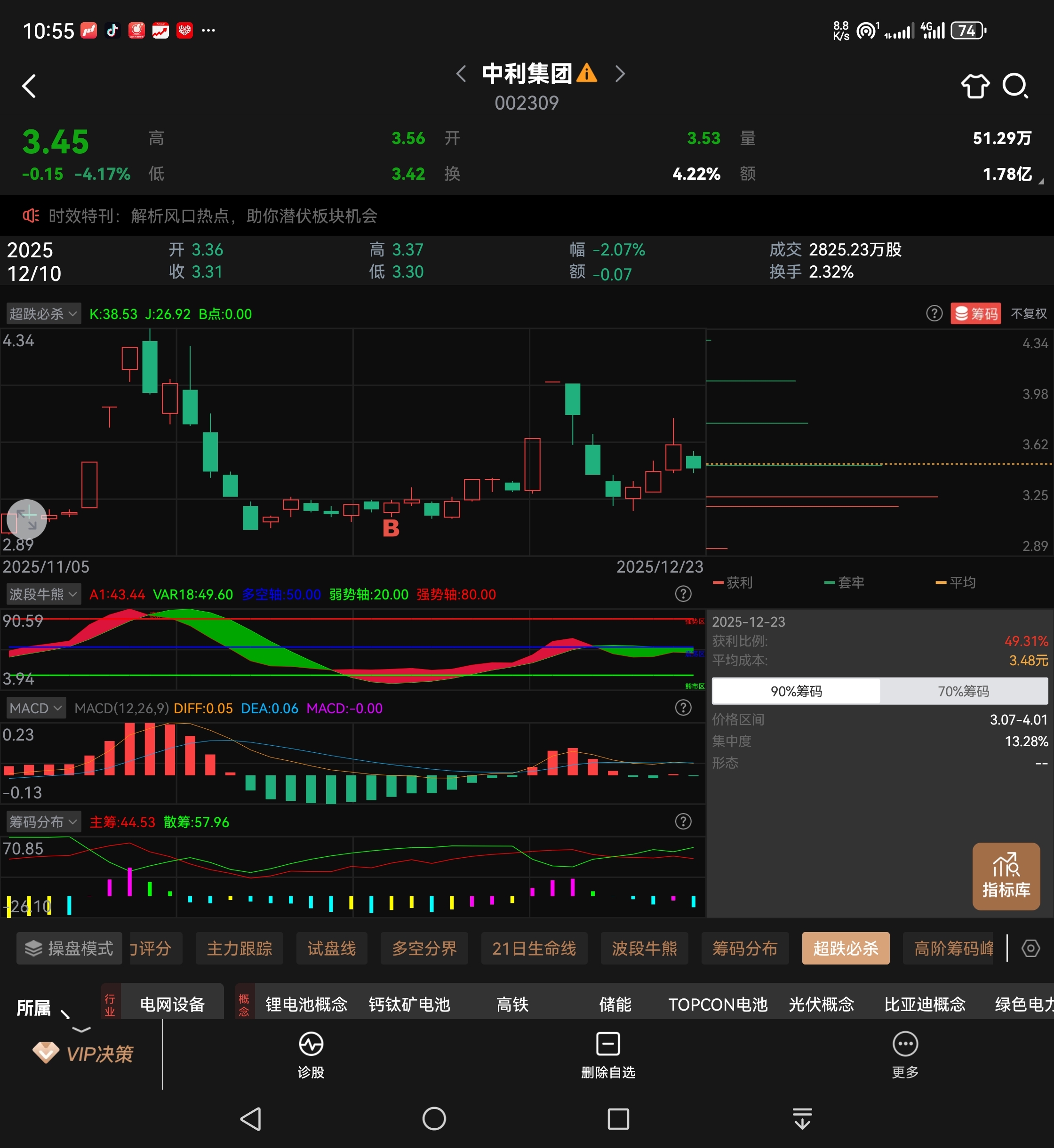Tap the 操盘模式 trading mode button
Viewport: 1054px width, 1148px height.
(69, 949)
